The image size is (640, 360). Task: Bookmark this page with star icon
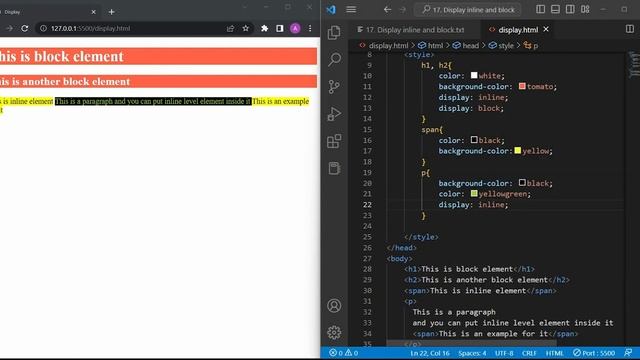tap(245, 28)
